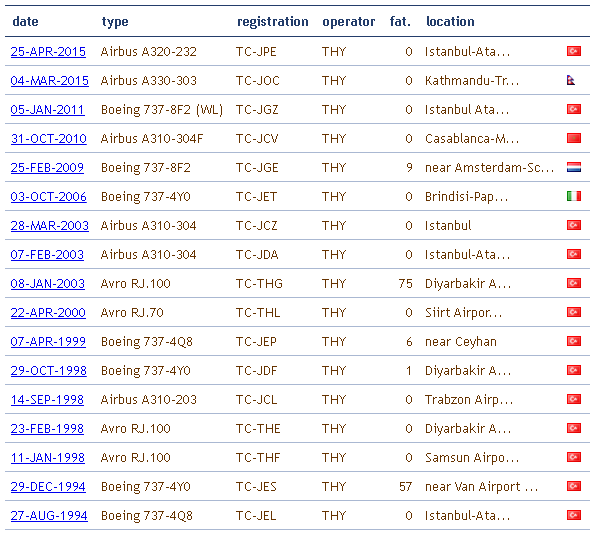Follow the 08-JAN-2003 date link
The image size is (590, 546).
[47, 283]
